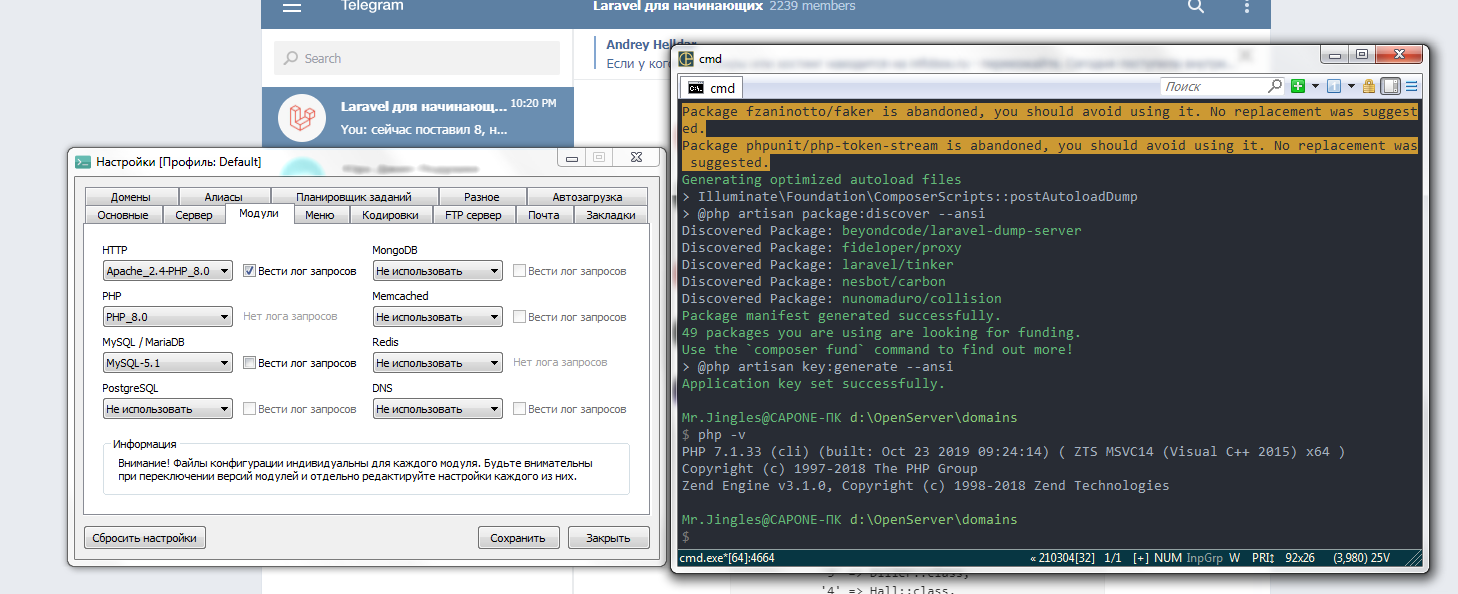Open the DNS module dropdown
The image size is (1458, 594).
click(438, 409)
